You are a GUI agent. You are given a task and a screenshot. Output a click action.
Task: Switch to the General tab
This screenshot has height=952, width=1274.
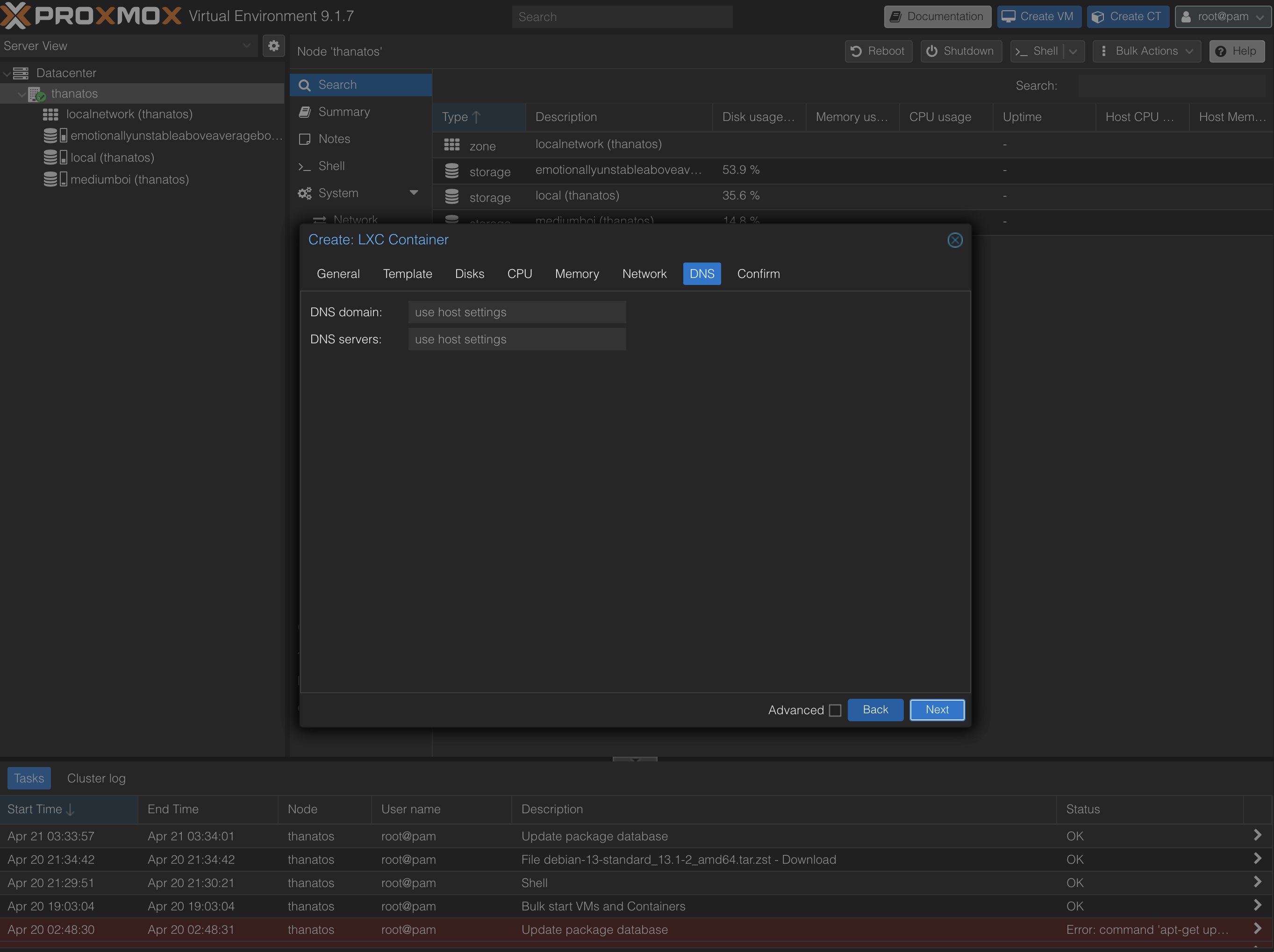pos(338,274)
